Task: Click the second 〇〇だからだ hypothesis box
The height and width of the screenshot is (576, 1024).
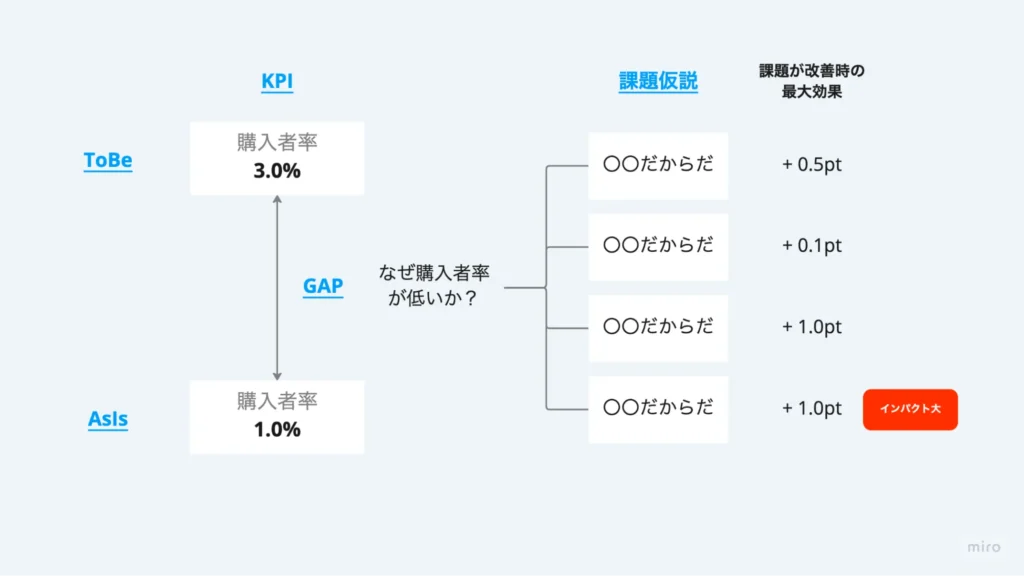Action: point(658,247)
